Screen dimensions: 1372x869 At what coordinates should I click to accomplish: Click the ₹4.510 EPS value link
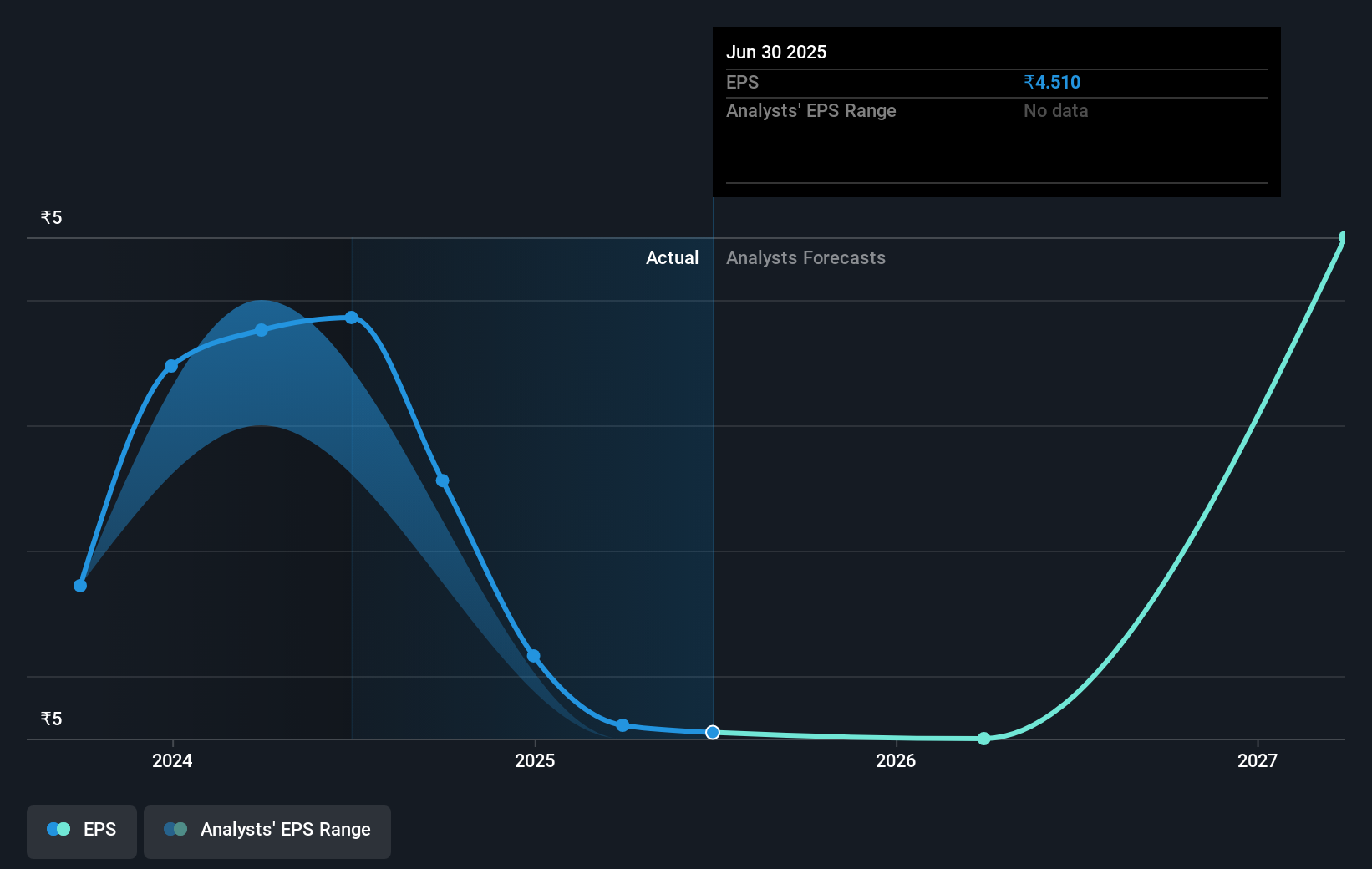pyautogui.click(x=1051, y=82)
